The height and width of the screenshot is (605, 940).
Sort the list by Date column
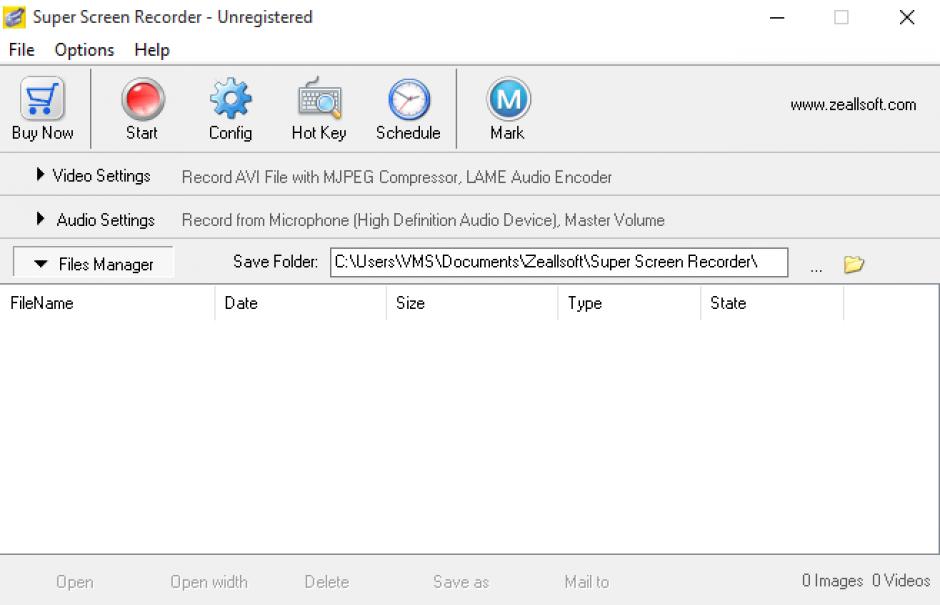(300, 303)
